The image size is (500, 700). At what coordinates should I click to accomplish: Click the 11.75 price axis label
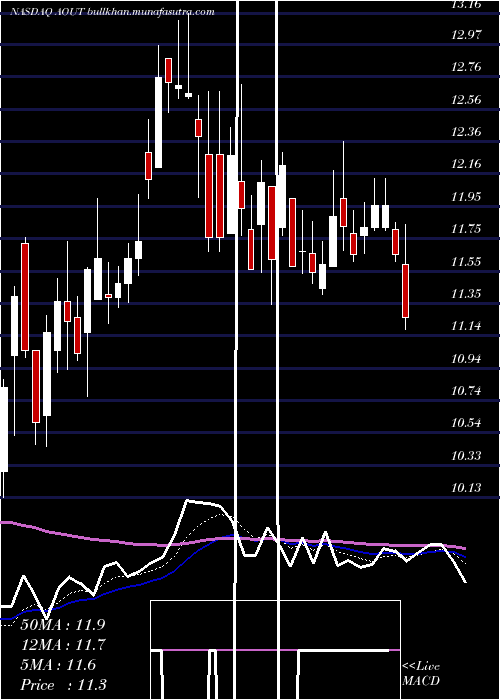(x=466, y=229)
